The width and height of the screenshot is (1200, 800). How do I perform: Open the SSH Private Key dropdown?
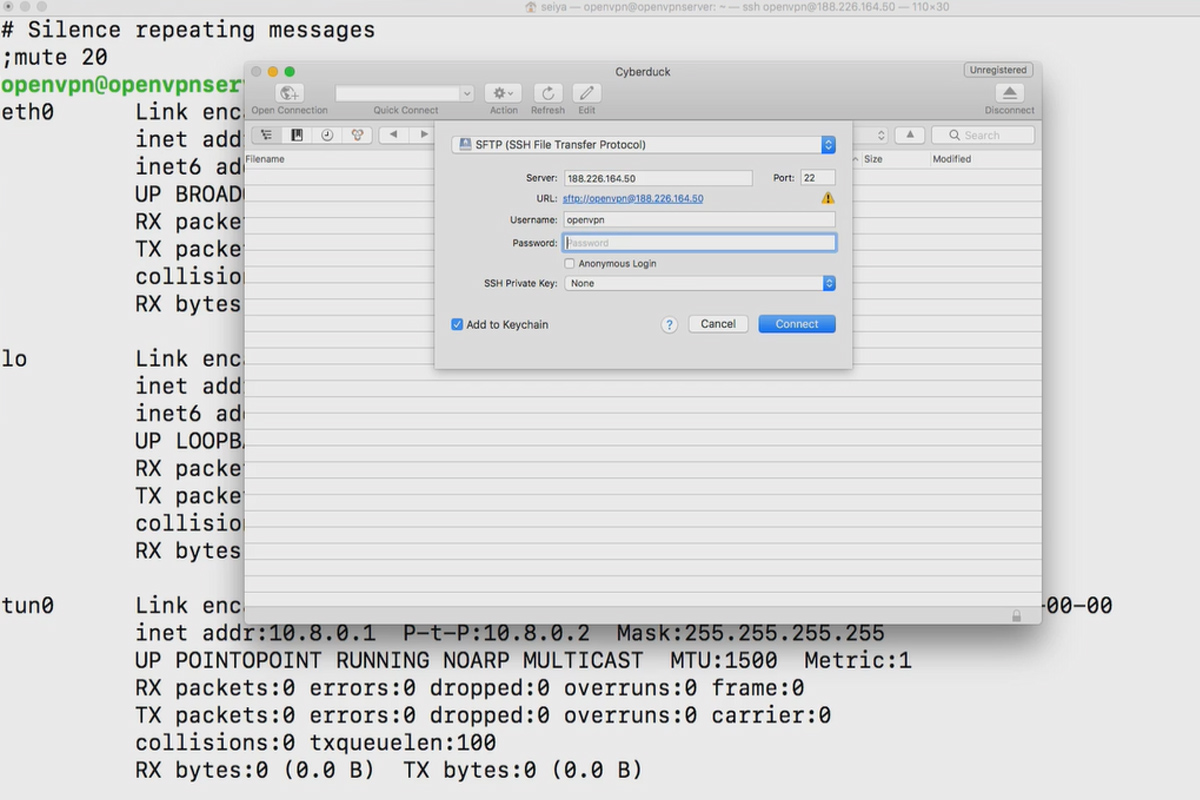[700, 284]
